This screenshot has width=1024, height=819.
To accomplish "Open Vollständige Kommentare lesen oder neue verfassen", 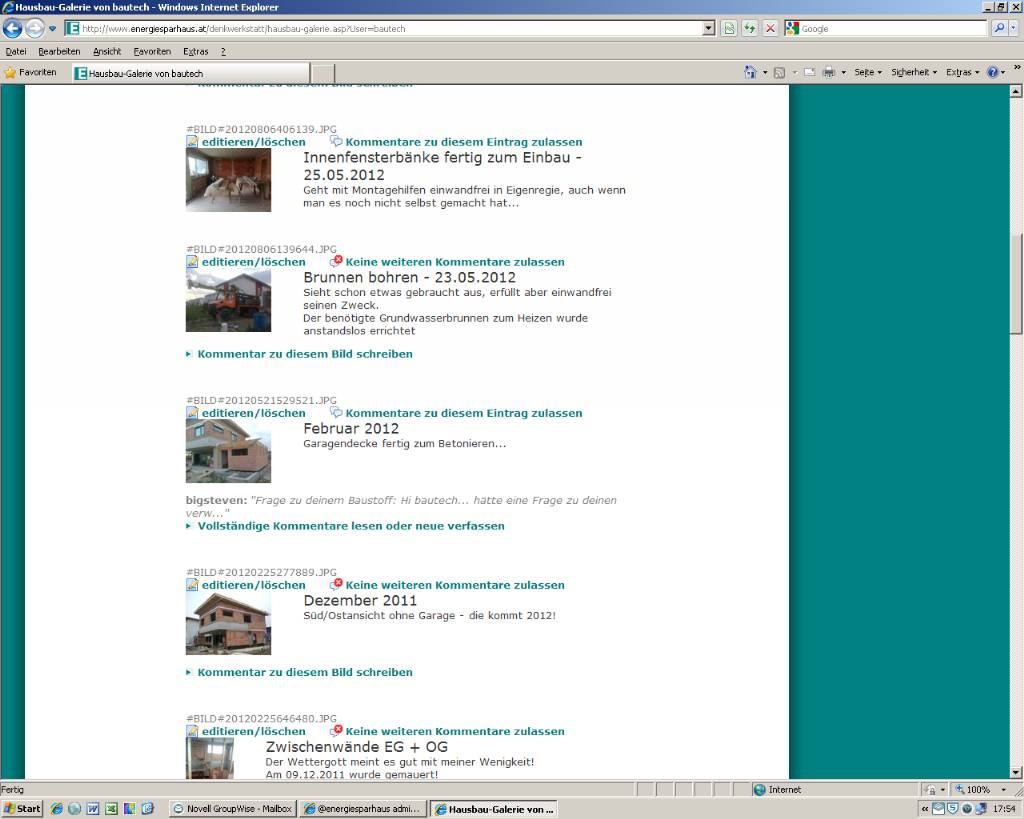I will (x=351, y=525).
